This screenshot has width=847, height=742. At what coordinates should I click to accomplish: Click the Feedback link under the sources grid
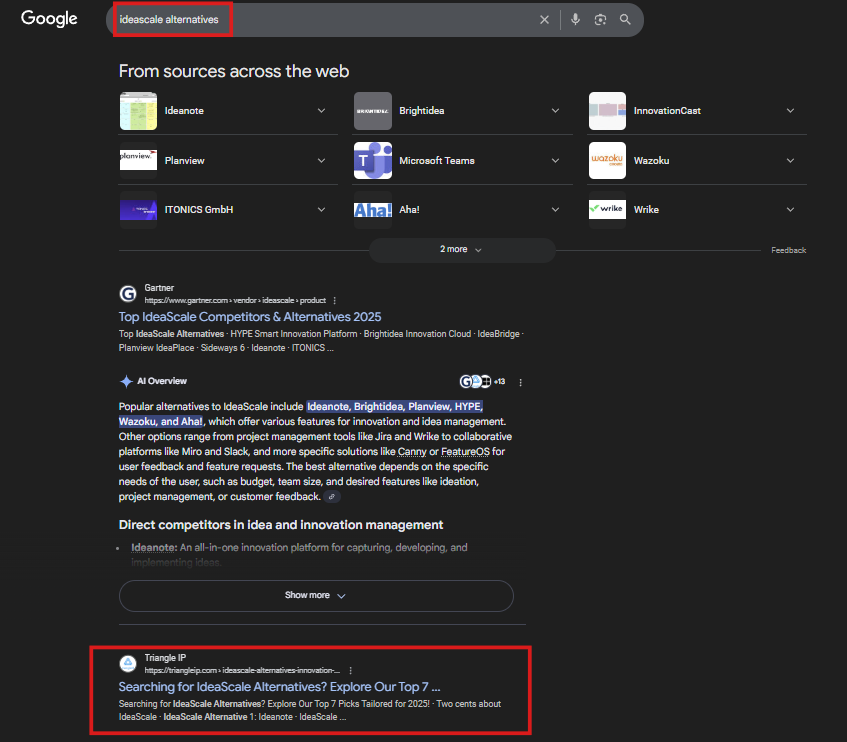(x=788, y=250)
